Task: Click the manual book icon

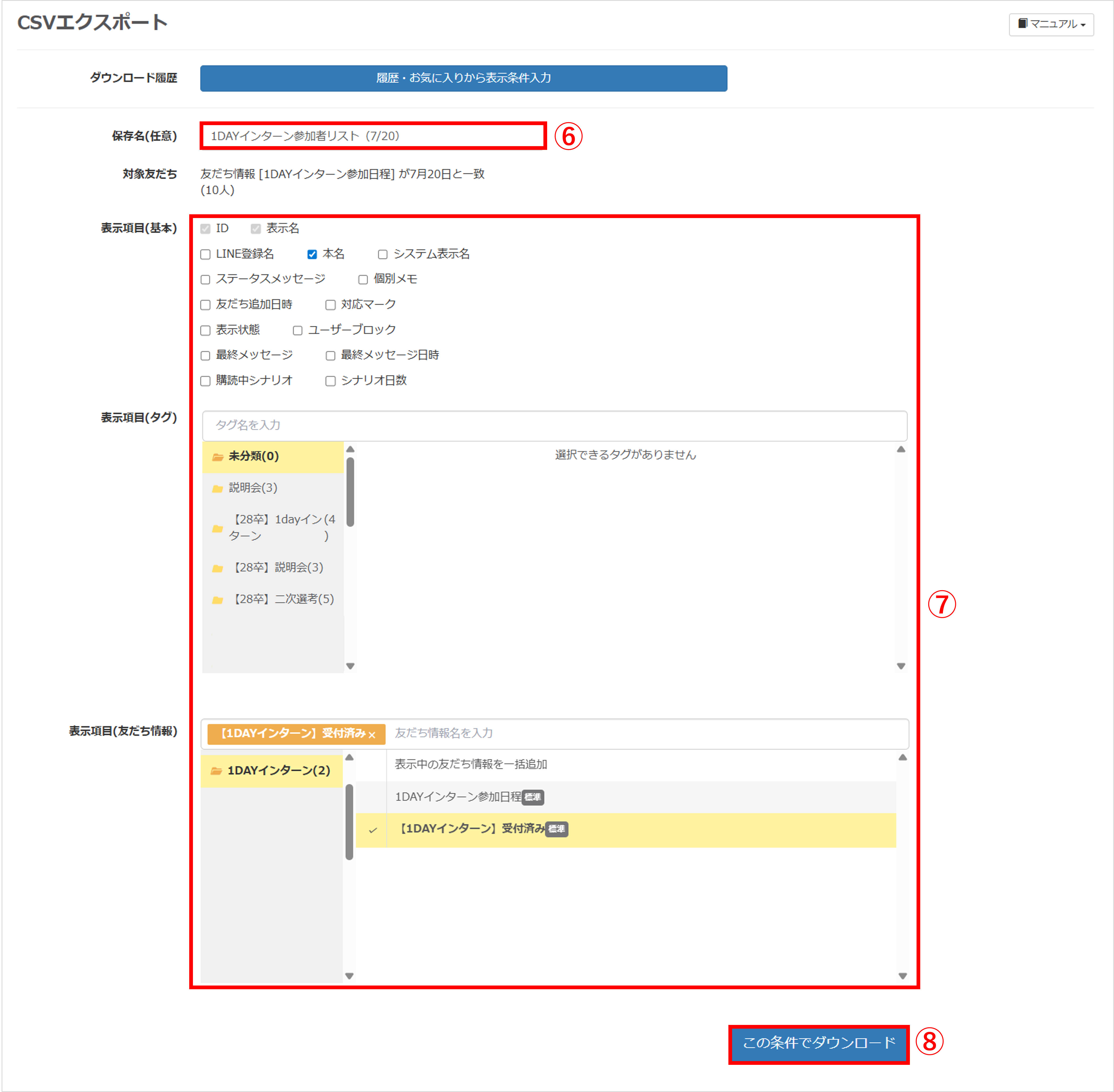Action: (x=1022, y=23)
